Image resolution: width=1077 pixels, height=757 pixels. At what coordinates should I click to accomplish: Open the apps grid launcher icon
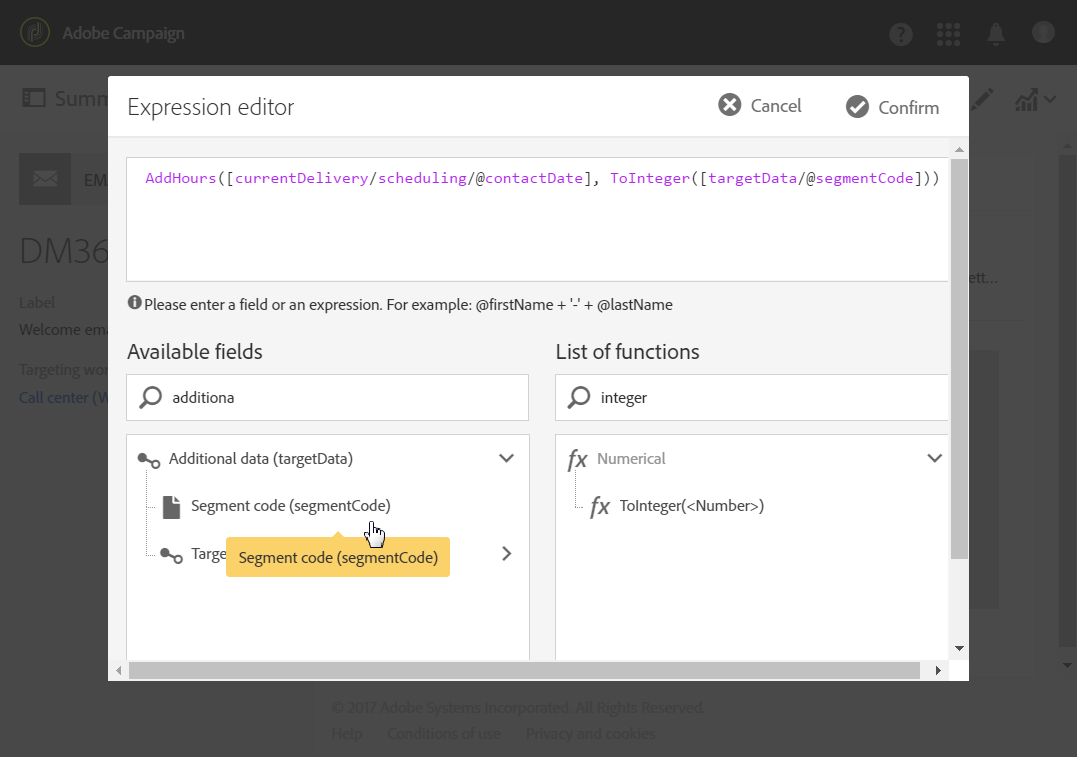point(948,34)
